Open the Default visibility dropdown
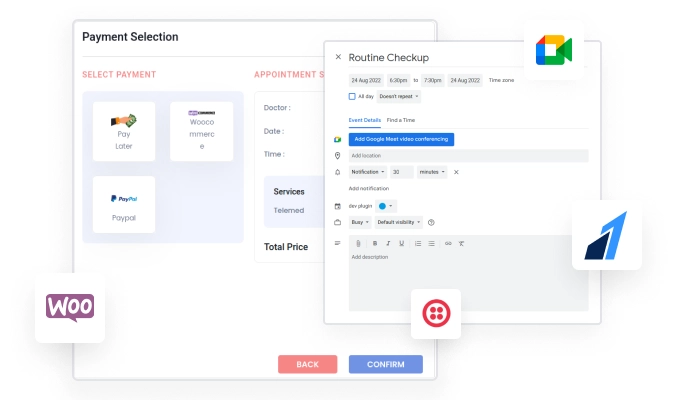 click(x=399, y=222)
